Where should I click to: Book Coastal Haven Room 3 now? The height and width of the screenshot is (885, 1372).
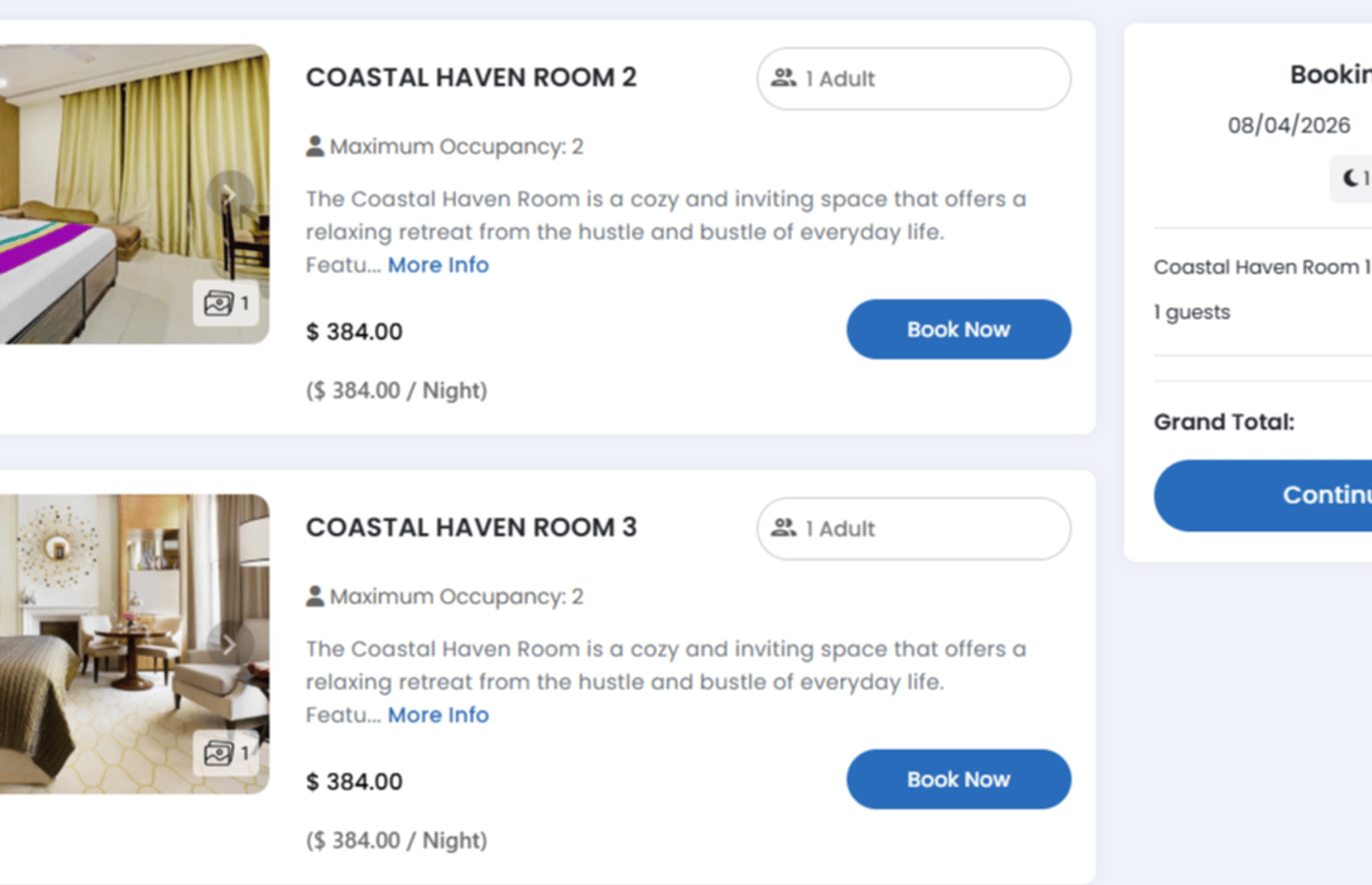[959, 780]
